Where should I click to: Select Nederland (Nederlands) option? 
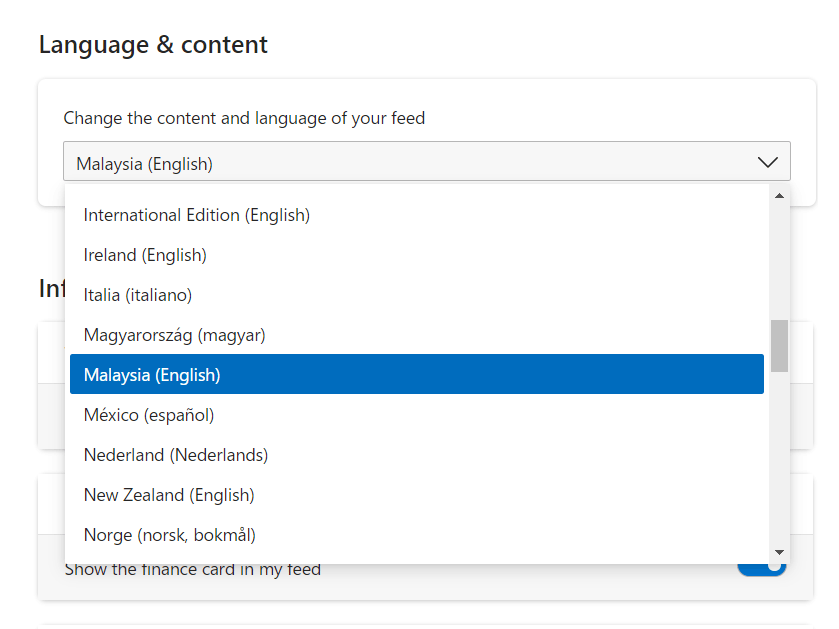(176, 455)
